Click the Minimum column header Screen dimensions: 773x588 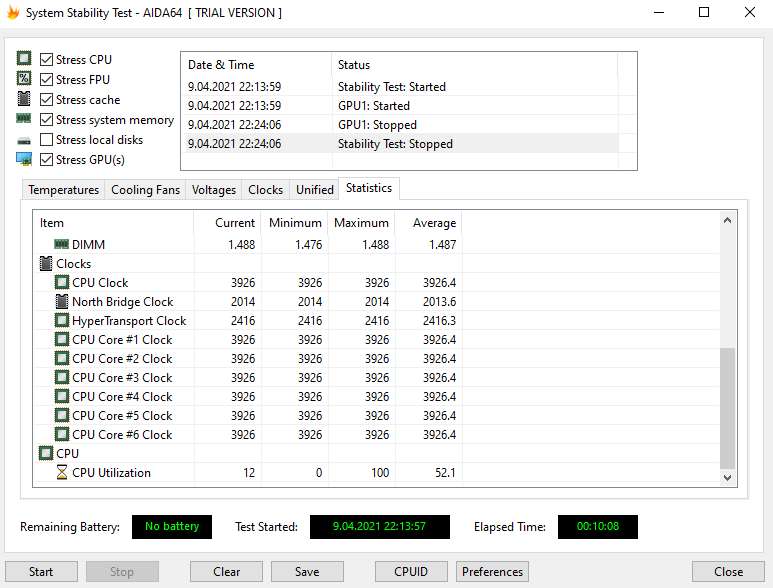294,223
